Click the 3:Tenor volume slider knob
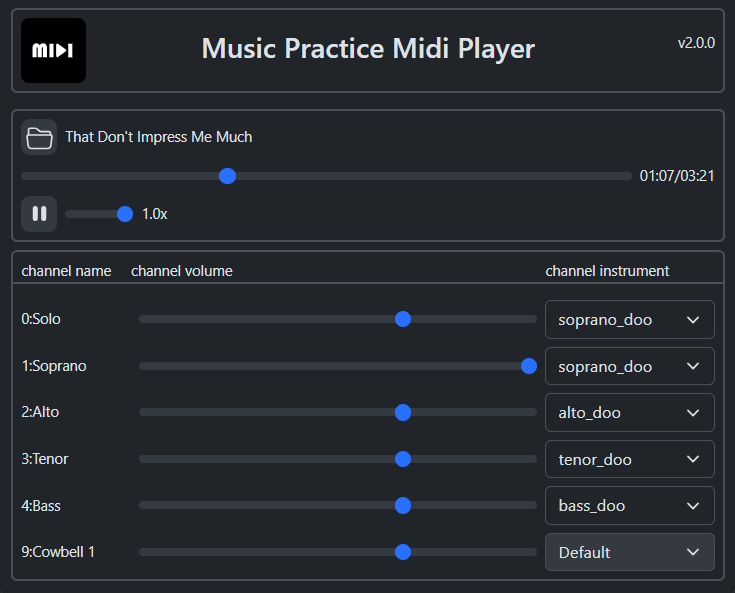This screenshot has width=735, height=593. (403, 459)
